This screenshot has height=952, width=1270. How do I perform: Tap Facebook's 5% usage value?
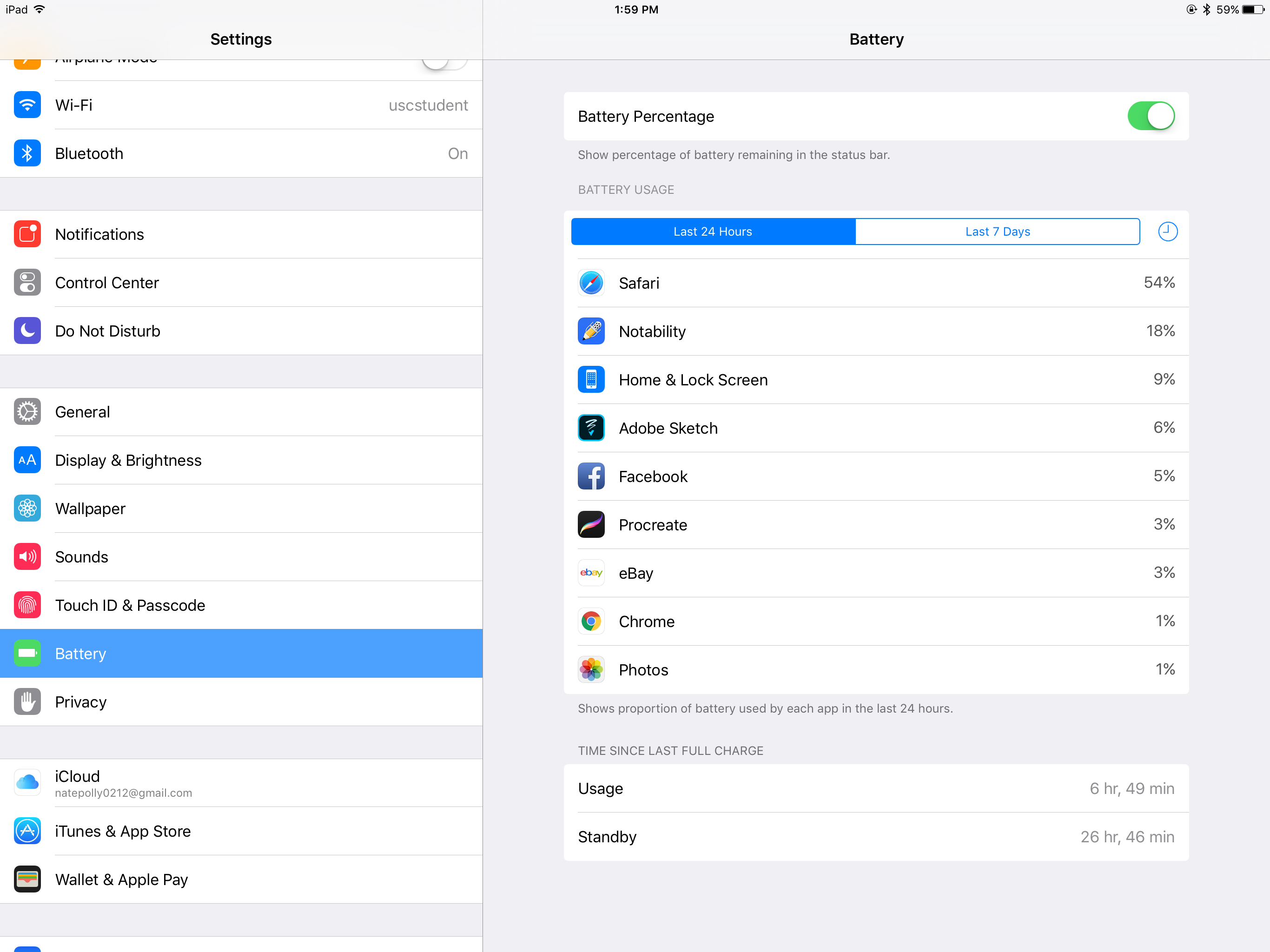point(1164,476)
